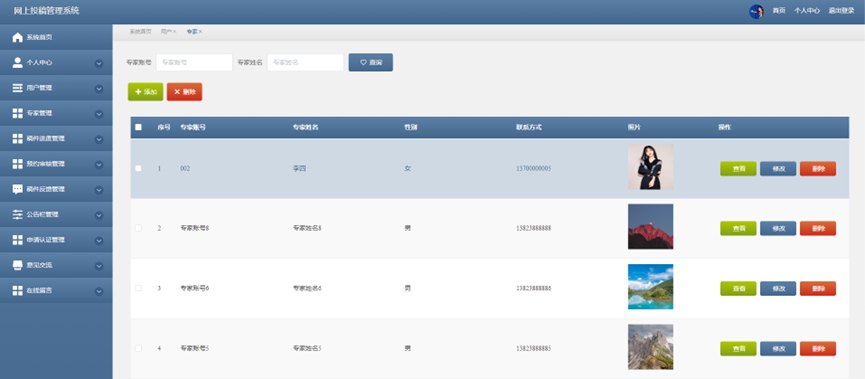Click the chat bubble icon beside 稿件反馈管理

18,189
